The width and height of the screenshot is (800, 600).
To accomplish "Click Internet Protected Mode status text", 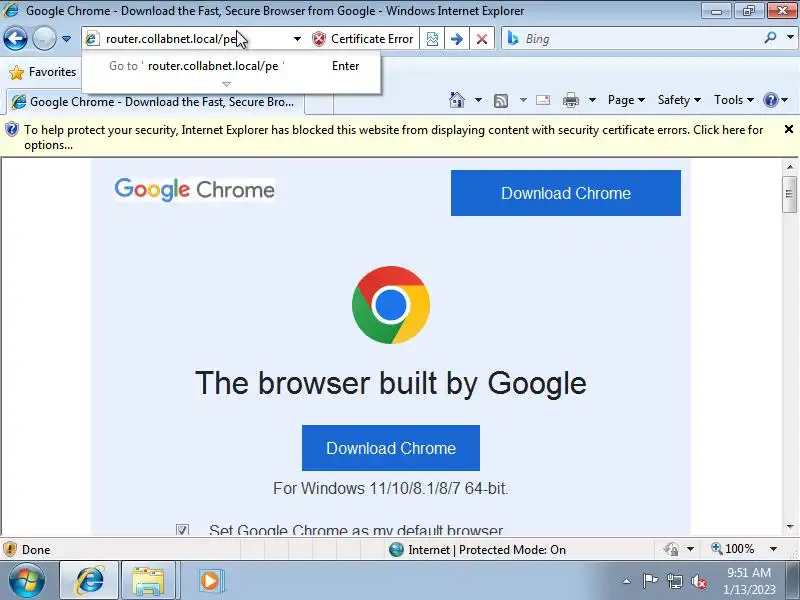I will pyautogui.click(x=487, y=549).
